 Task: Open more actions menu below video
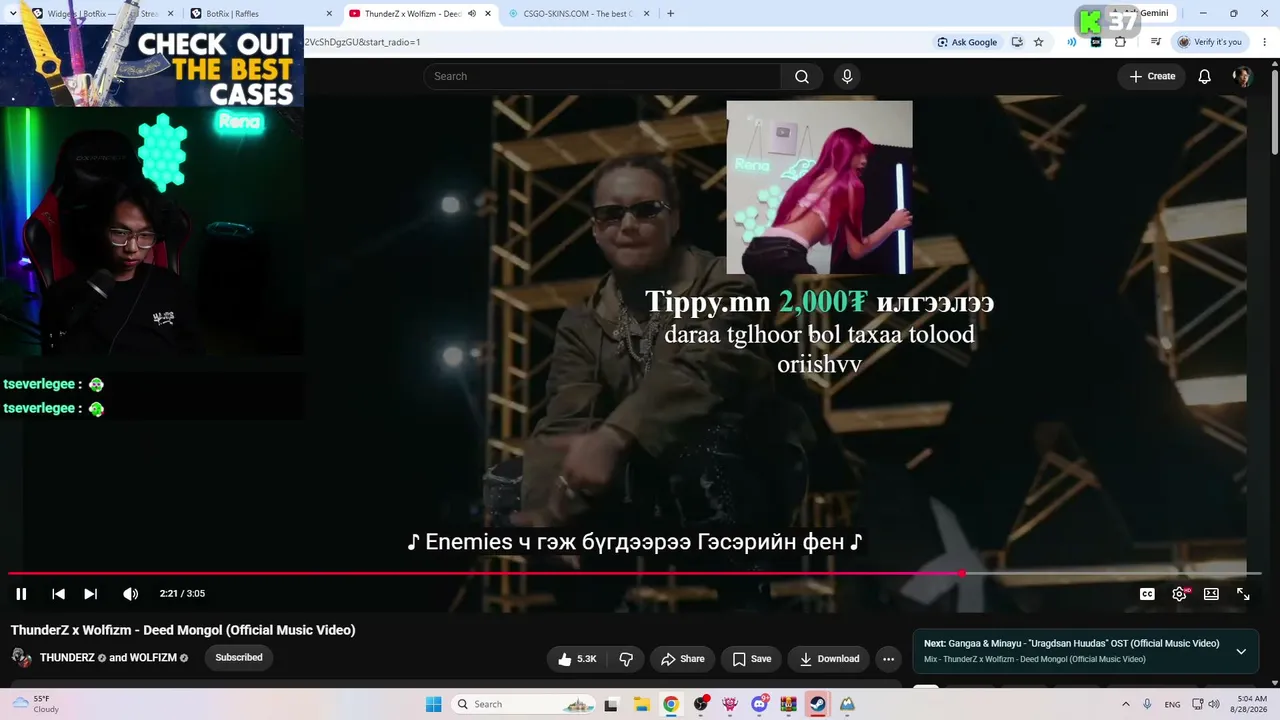click(888, 659)
